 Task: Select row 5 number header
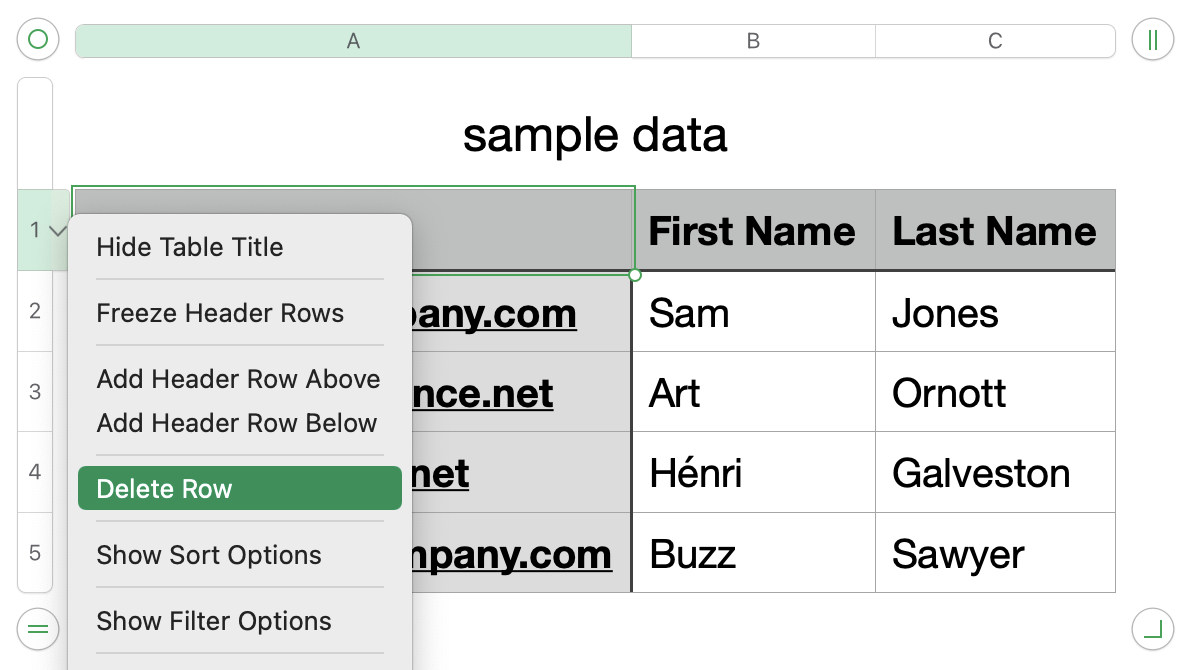coord(35,552)
